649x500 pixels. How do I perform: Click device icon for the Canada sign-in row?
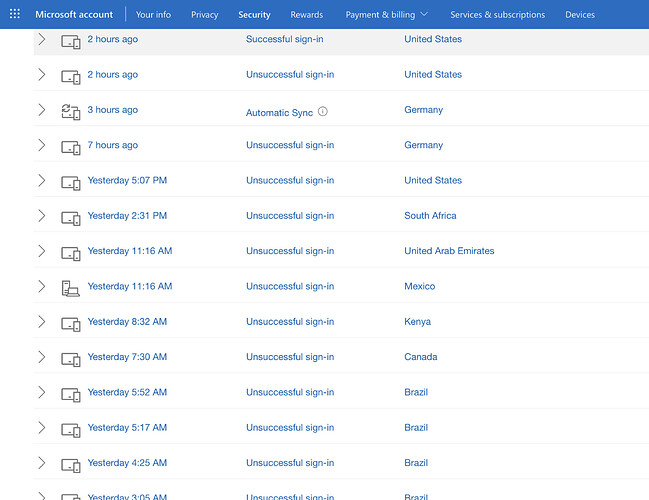[x=70, y=359]
